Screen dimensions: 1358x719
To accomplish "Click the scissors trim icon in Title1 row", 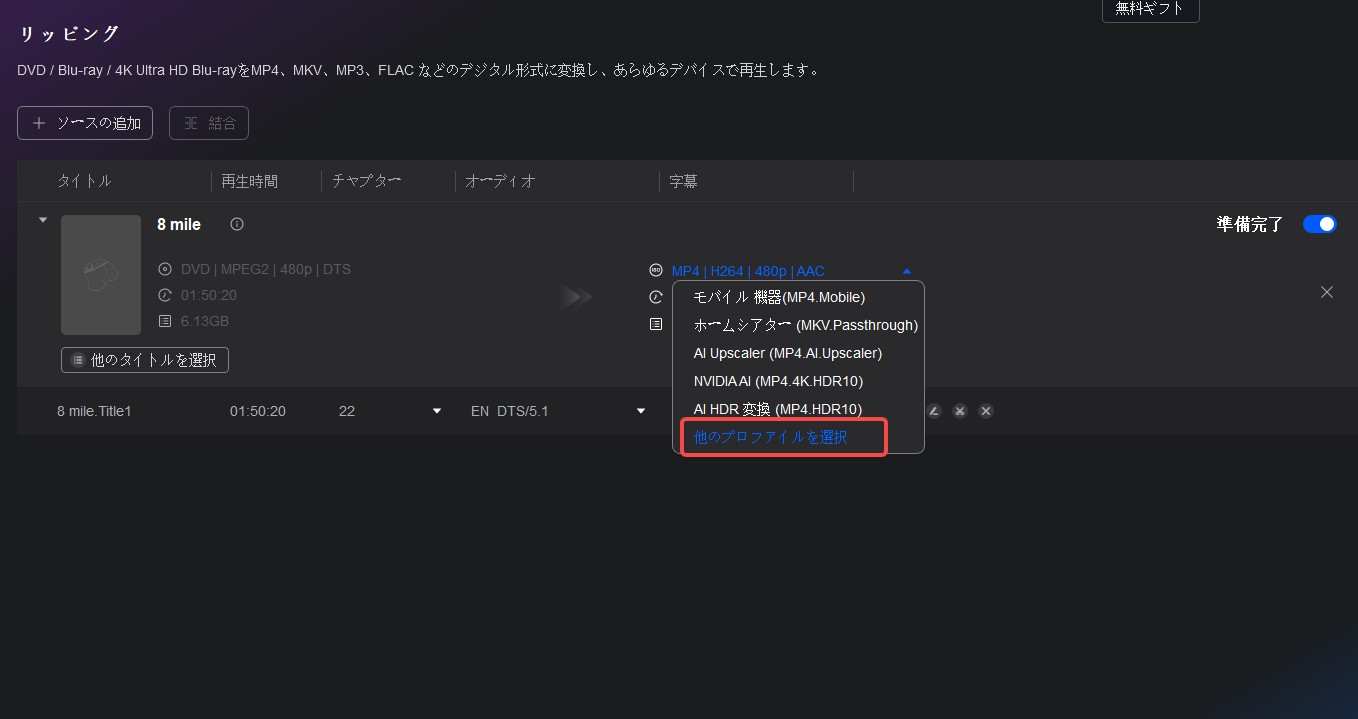I will tap(960, 411).
